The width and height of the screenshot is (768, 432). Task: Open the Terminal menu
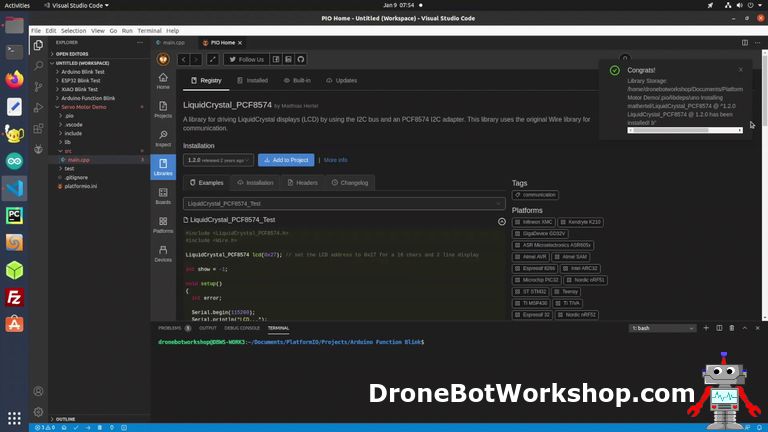tap(149, 30)
